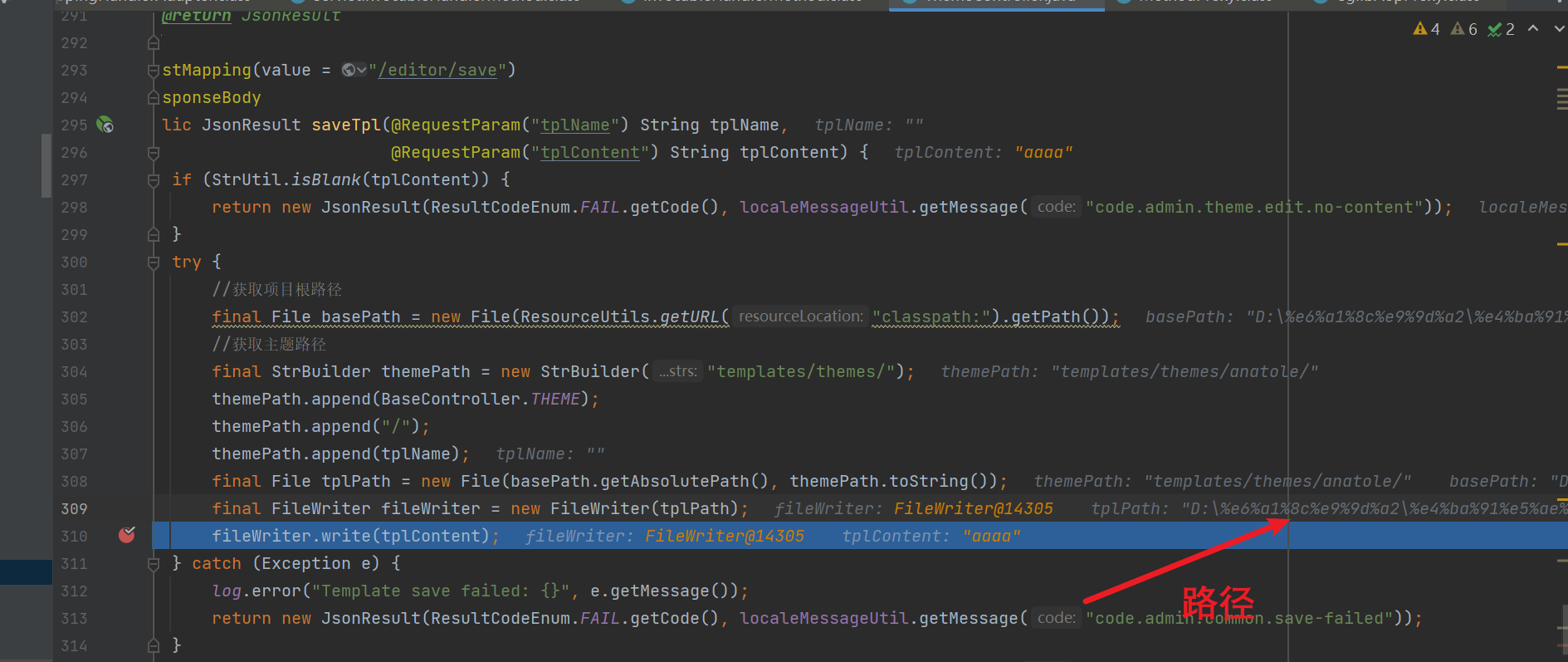Remove the breakpoint on line 310
The width and height of the screenshot is (1568, 662).
pos(127,535)
